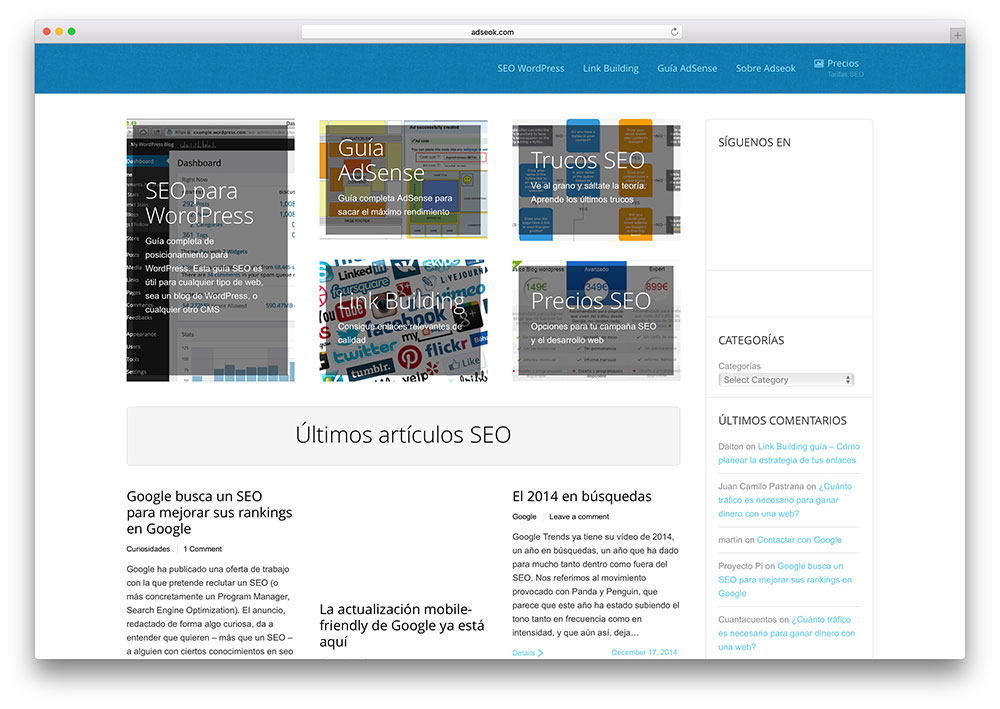Open the 1 Comment link under the article

point(202,548)
